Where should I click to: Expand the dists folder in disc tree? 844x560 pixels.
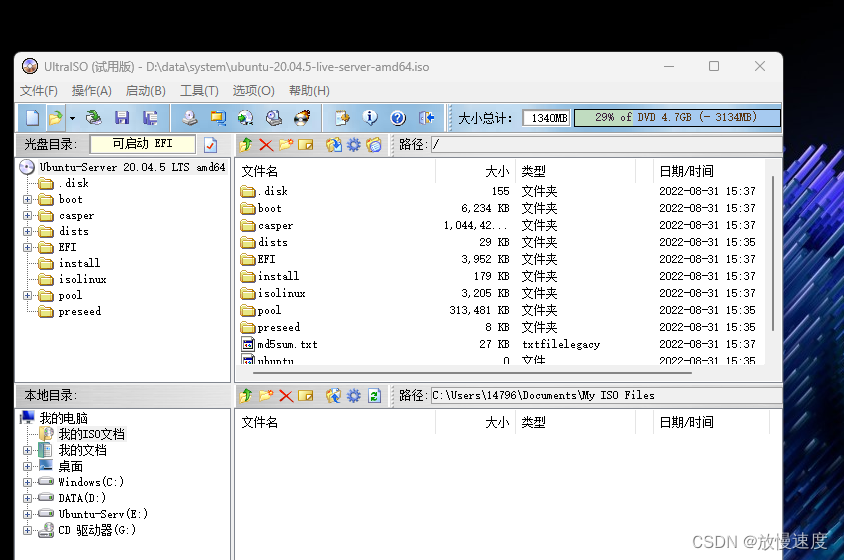pos(27,232)
